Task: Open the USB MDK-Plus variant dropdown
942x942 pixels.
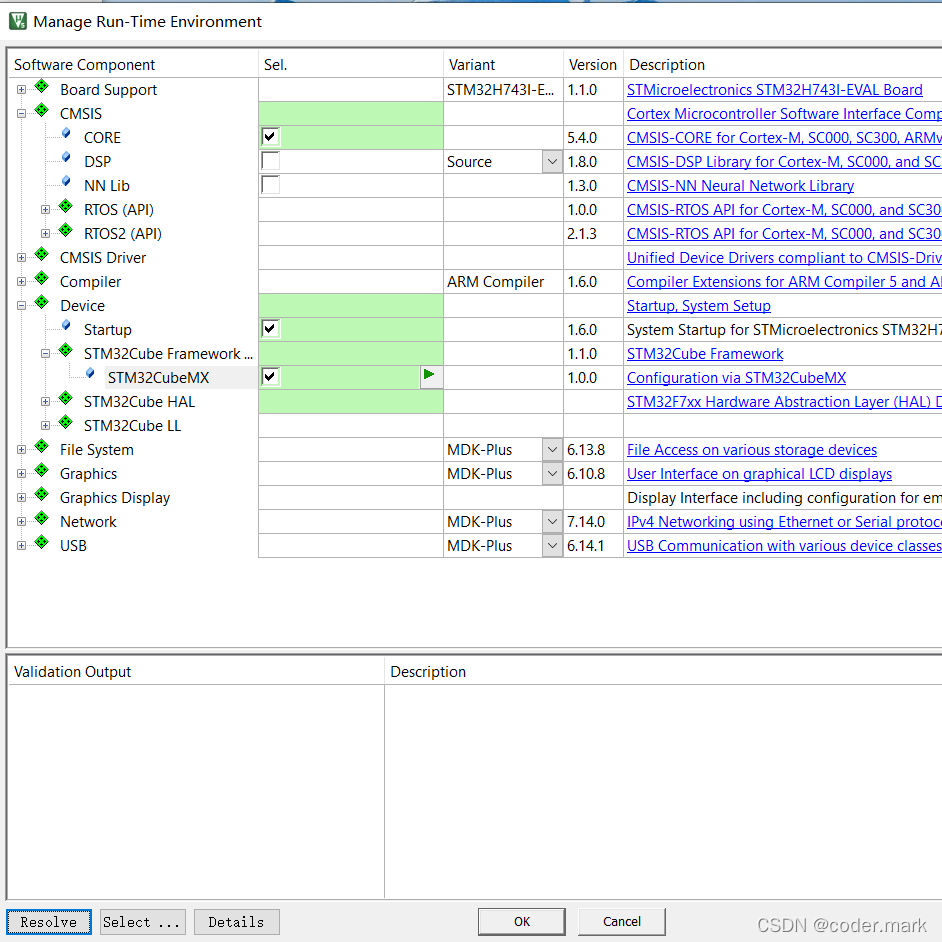Action: point(552,546)
